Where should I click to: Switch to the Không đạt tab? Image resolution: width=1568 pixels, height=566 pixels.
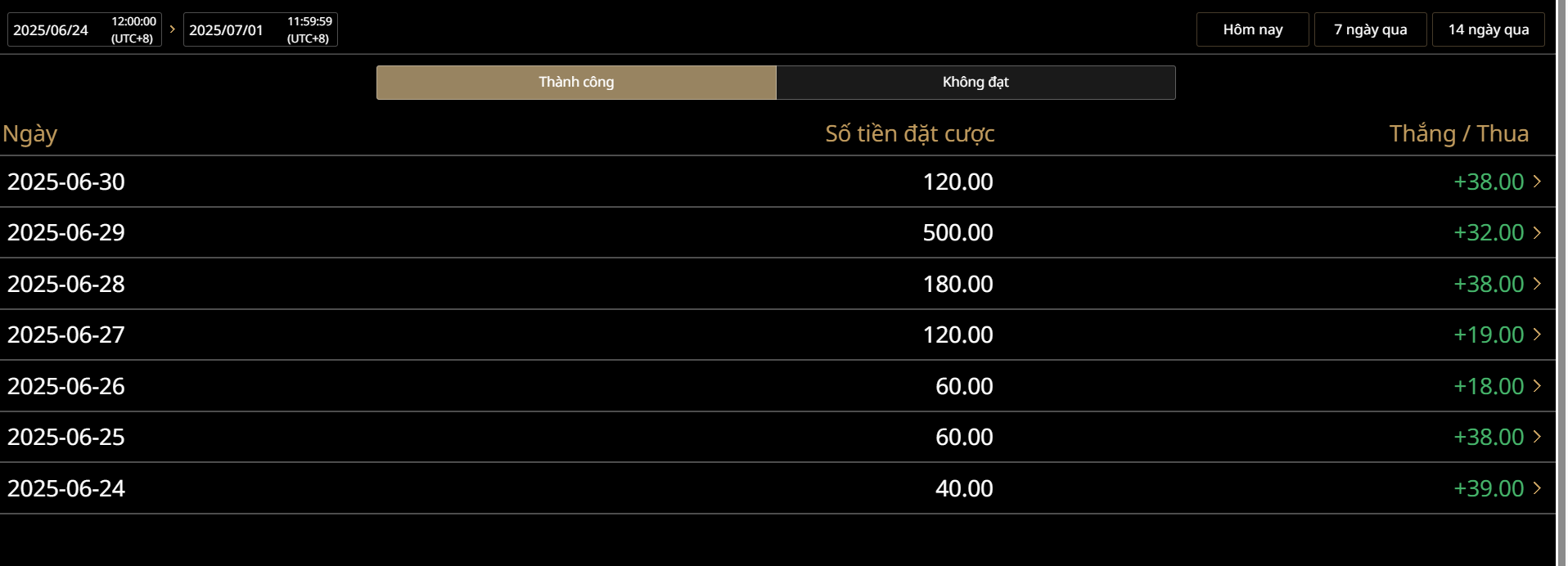(975, 83)
